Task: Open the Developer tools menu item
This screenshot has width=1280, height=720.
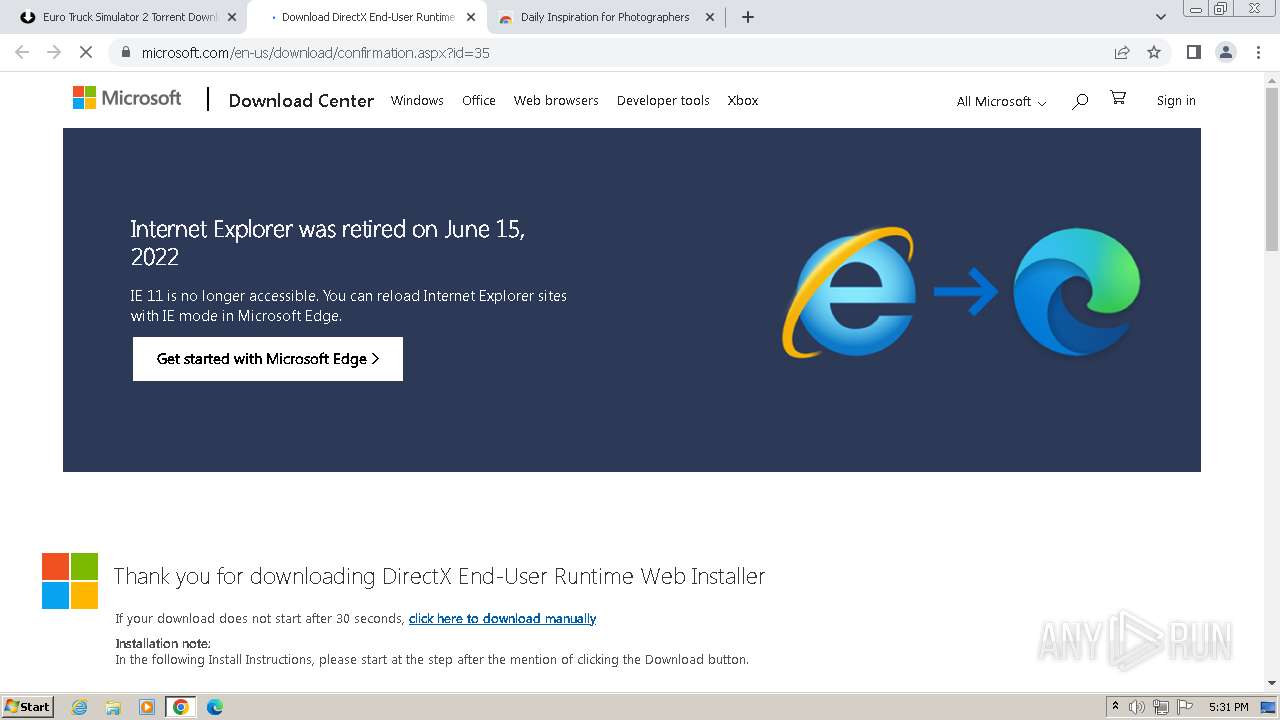Action: click(663, 100)
